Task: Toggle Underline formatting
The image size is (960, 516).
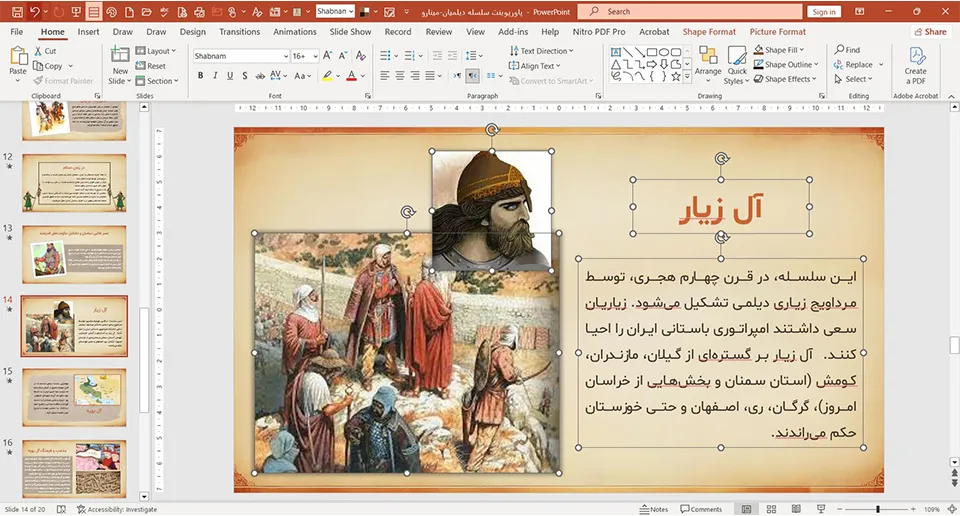Action: pos(230,76)
